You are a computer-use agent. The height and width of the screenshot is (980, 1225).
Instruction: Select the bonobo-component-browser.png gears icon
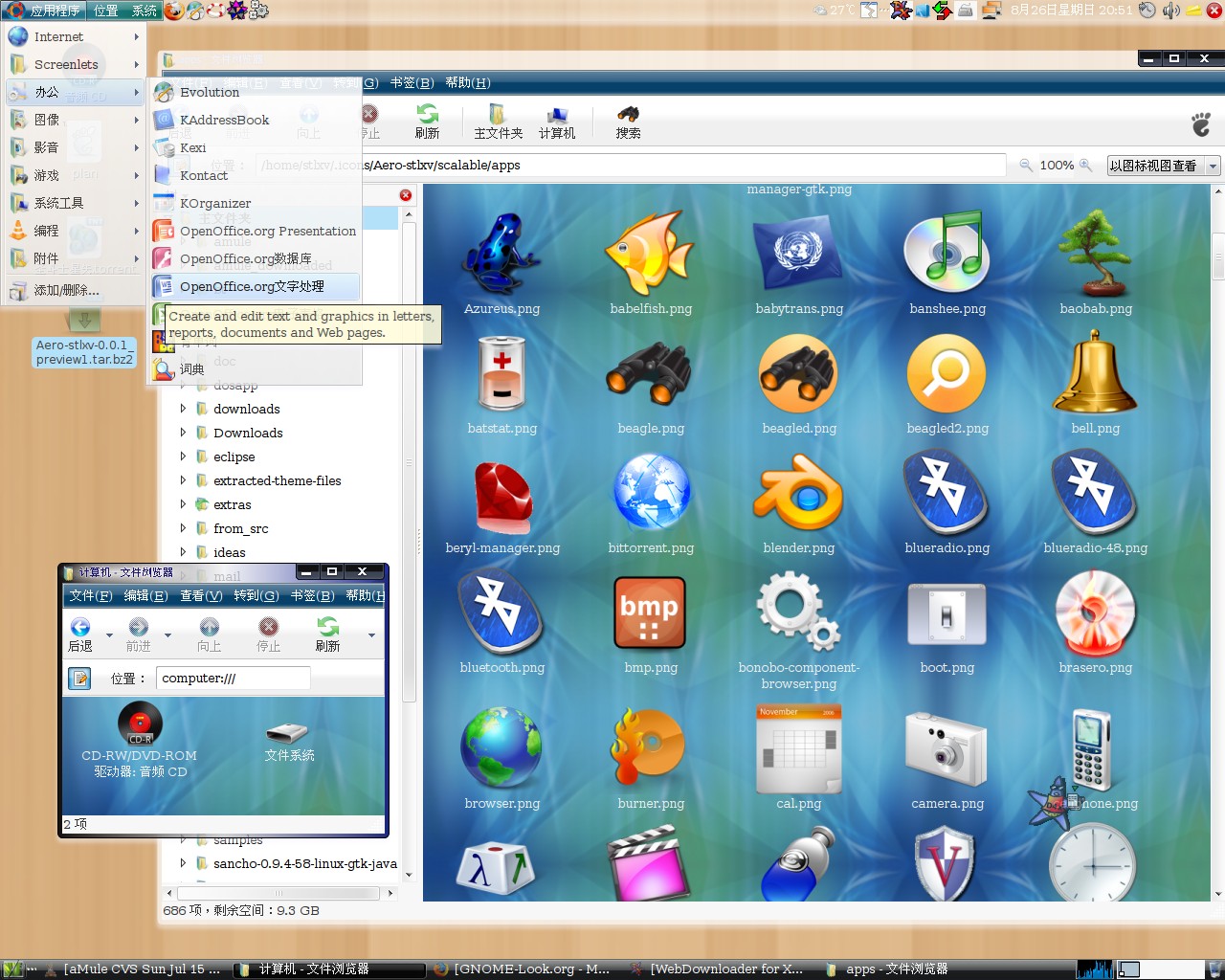(798, 613)
